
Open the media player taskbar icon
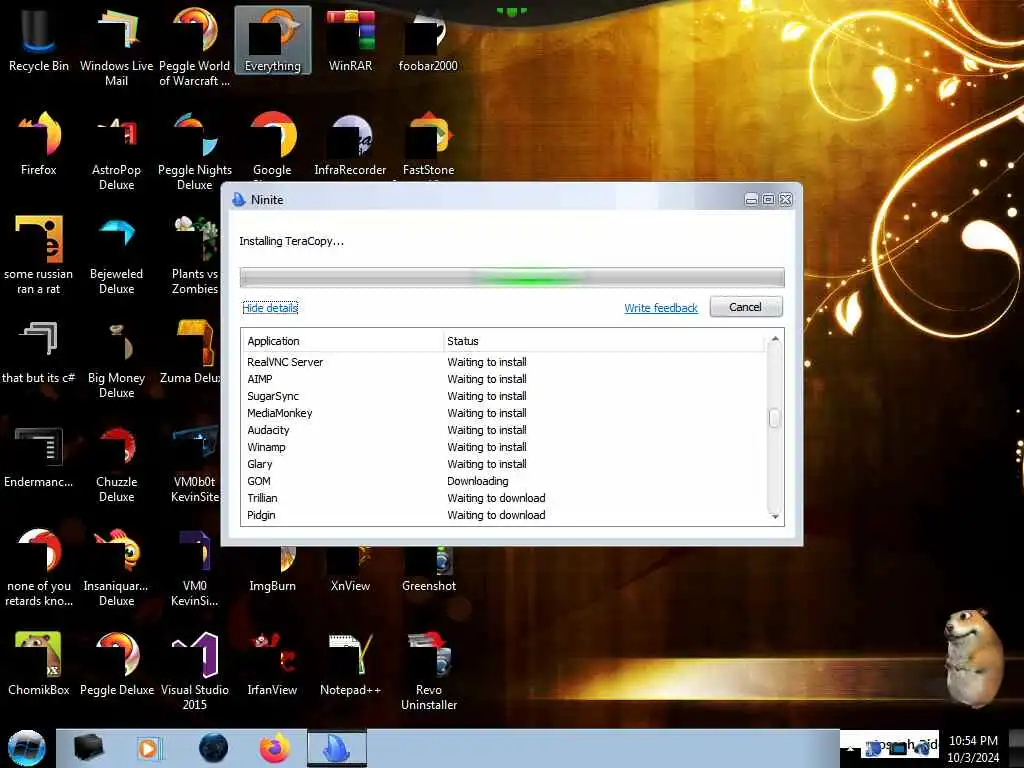[149, 748]
